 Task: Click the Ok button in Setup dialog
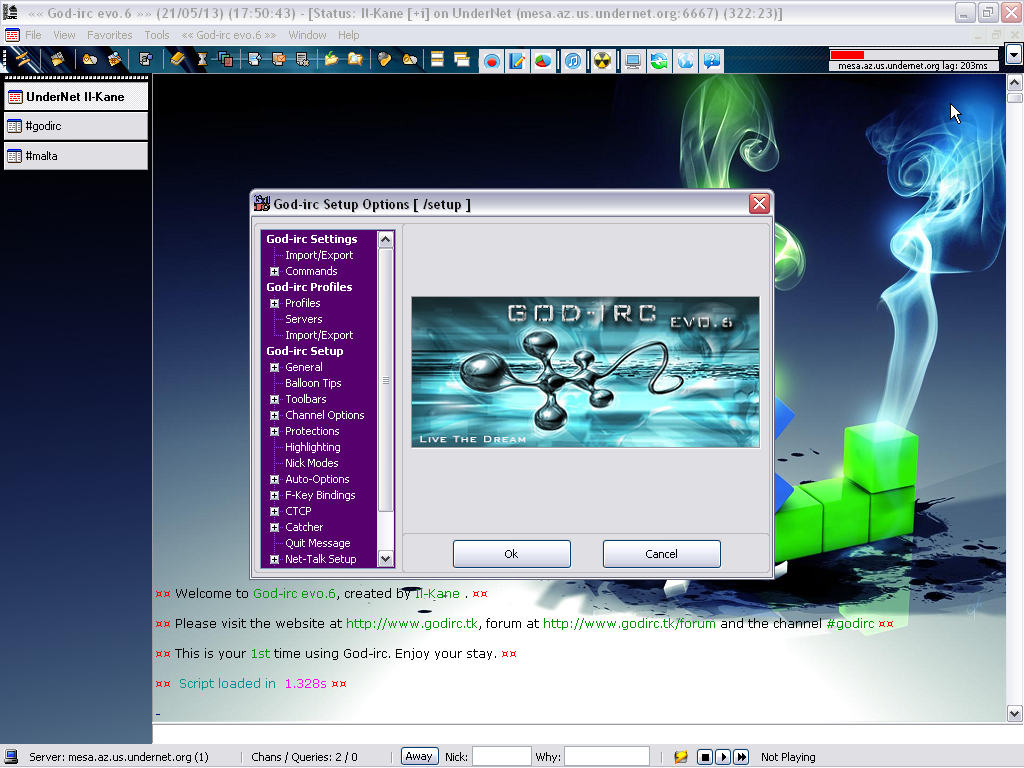511,554
